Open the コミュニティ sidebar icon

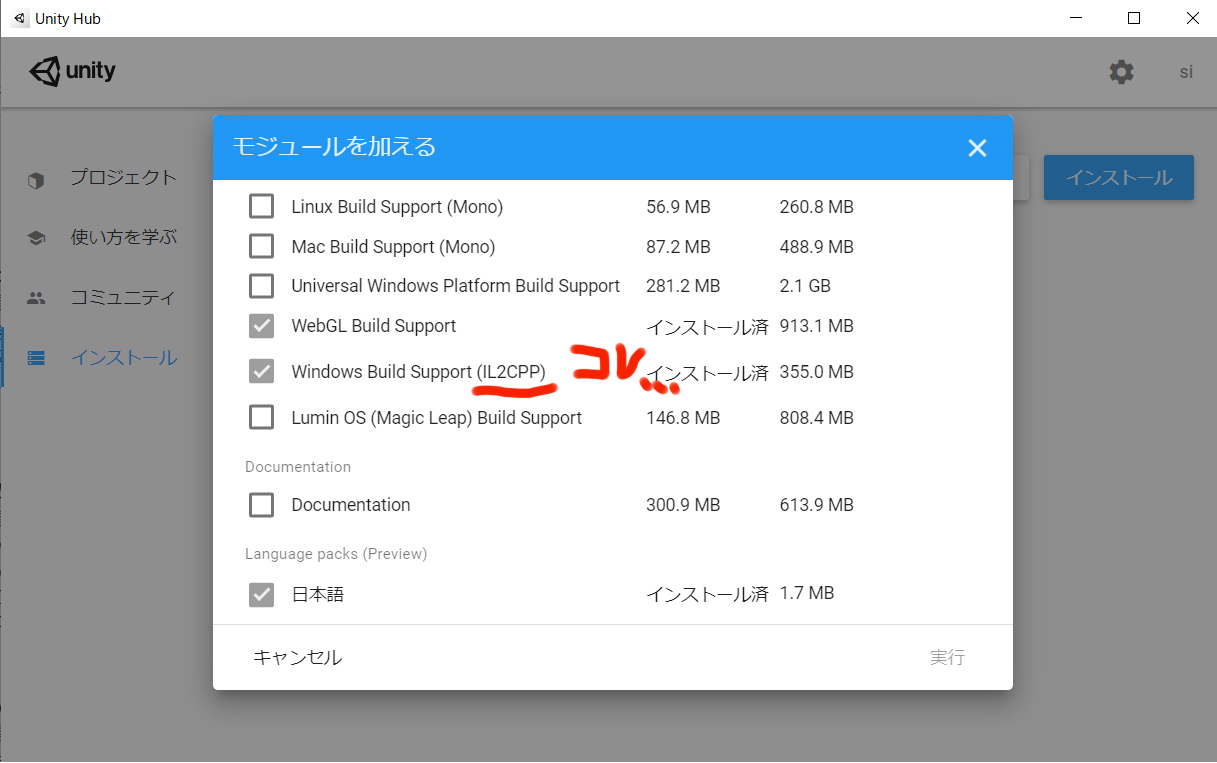(x=37, y=297)
